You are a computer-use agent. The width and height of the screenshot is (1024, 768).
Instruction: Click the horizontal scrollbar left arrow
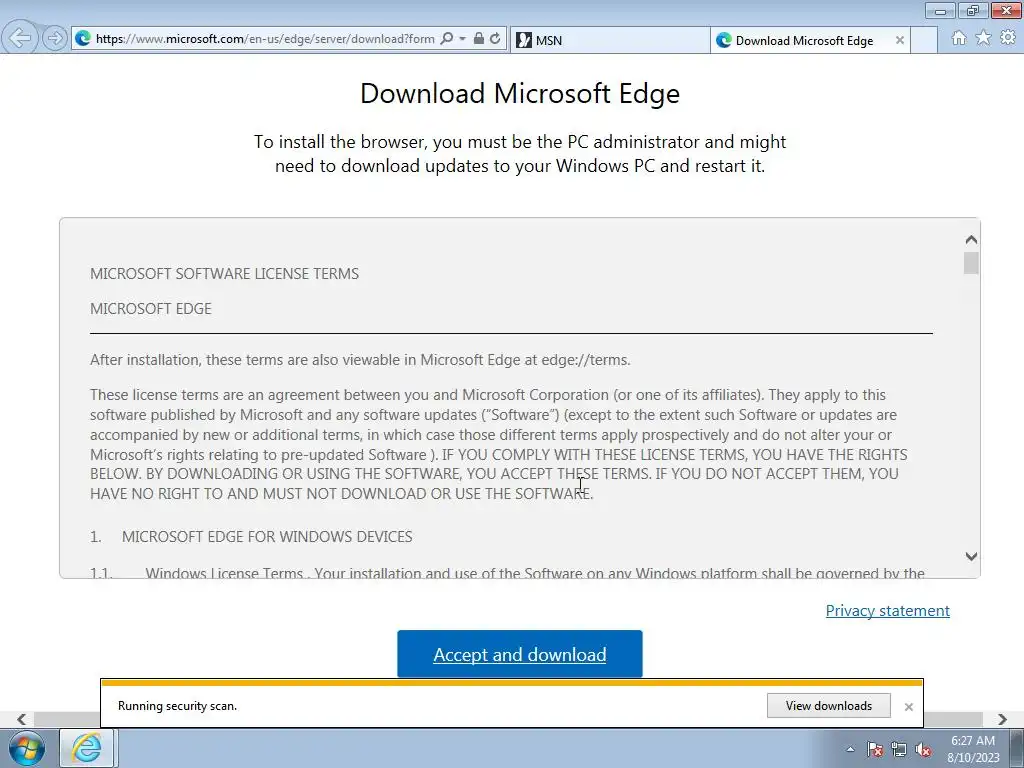(22, 719)
